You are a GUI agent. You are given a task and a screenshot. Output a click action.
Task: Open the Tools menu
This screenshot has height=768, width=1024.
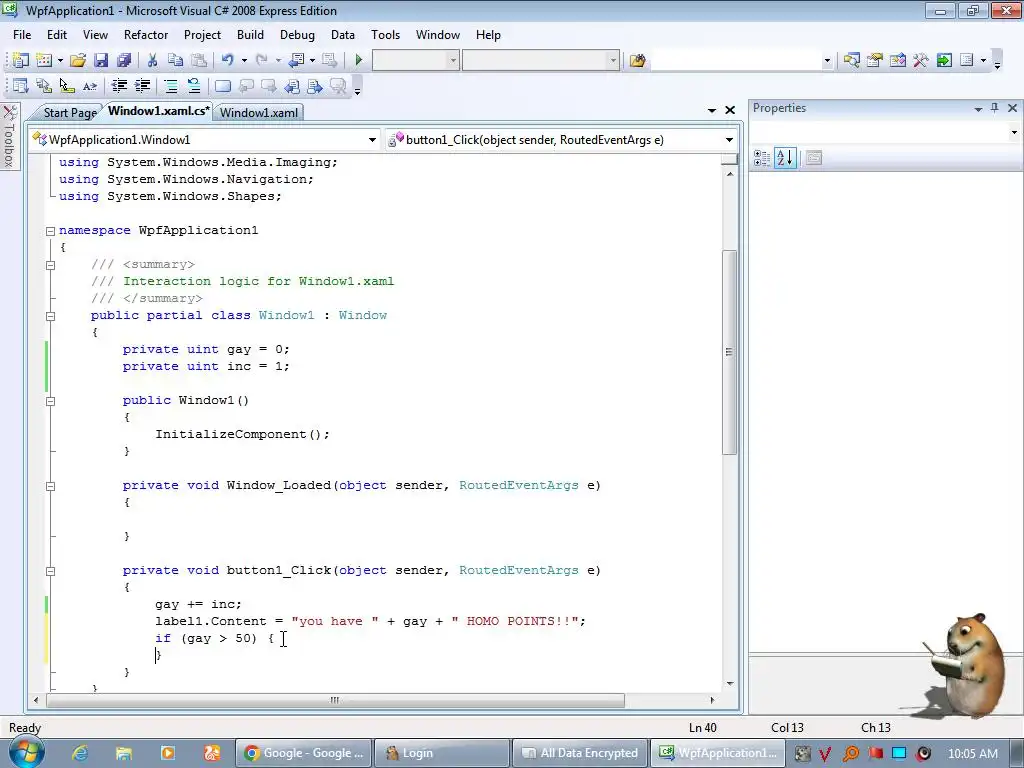pyautogui.click(x=385, y=35)
